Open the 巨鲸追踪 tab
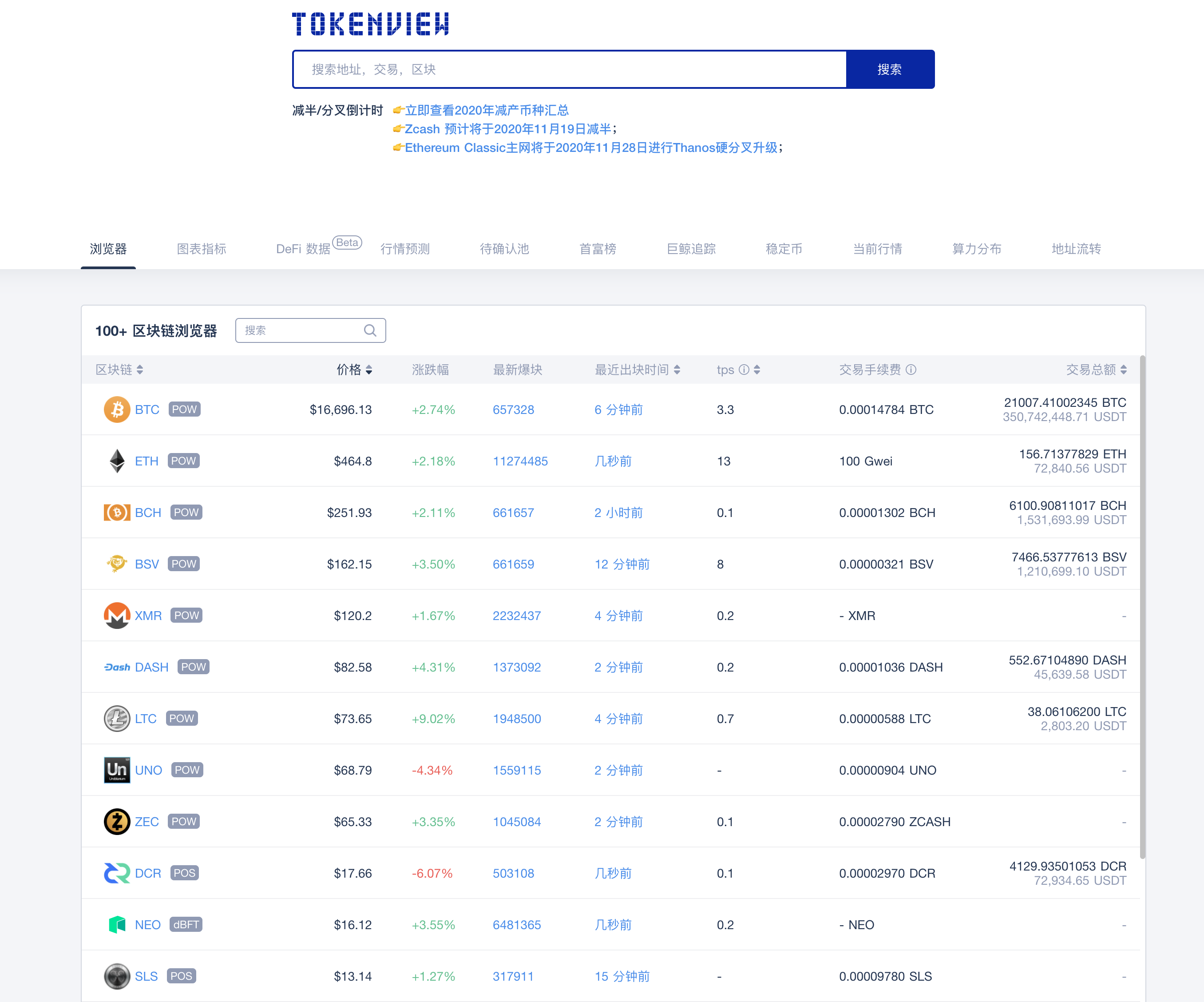The width and height of the screenshot is (1204, 1002). [x=691, y=249]
